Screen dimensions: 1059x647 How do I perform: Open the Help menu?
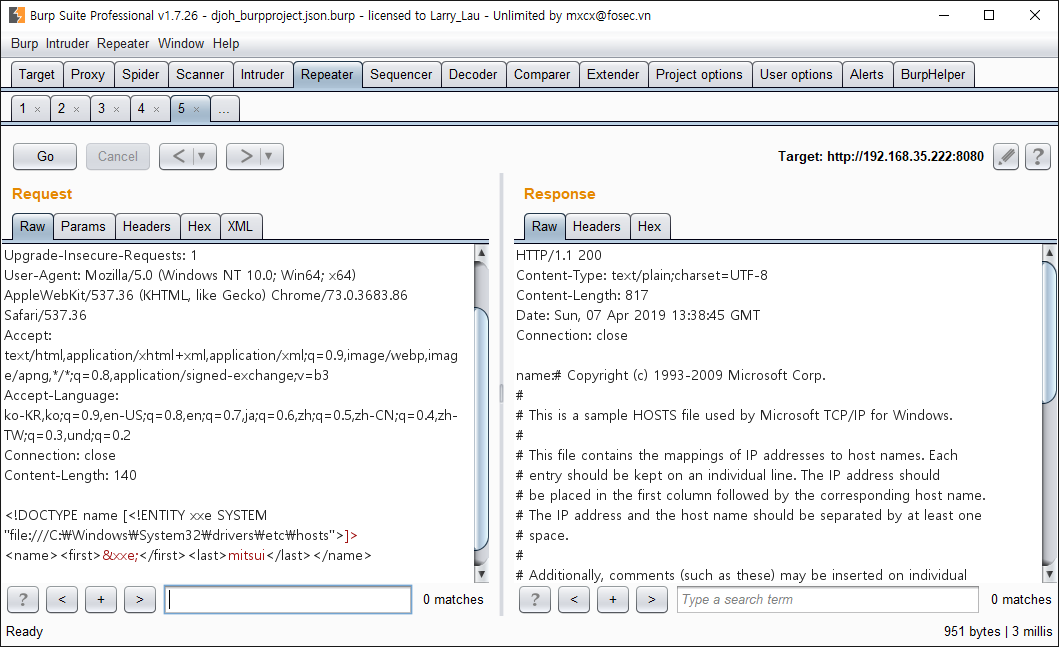tap(226, 43)
